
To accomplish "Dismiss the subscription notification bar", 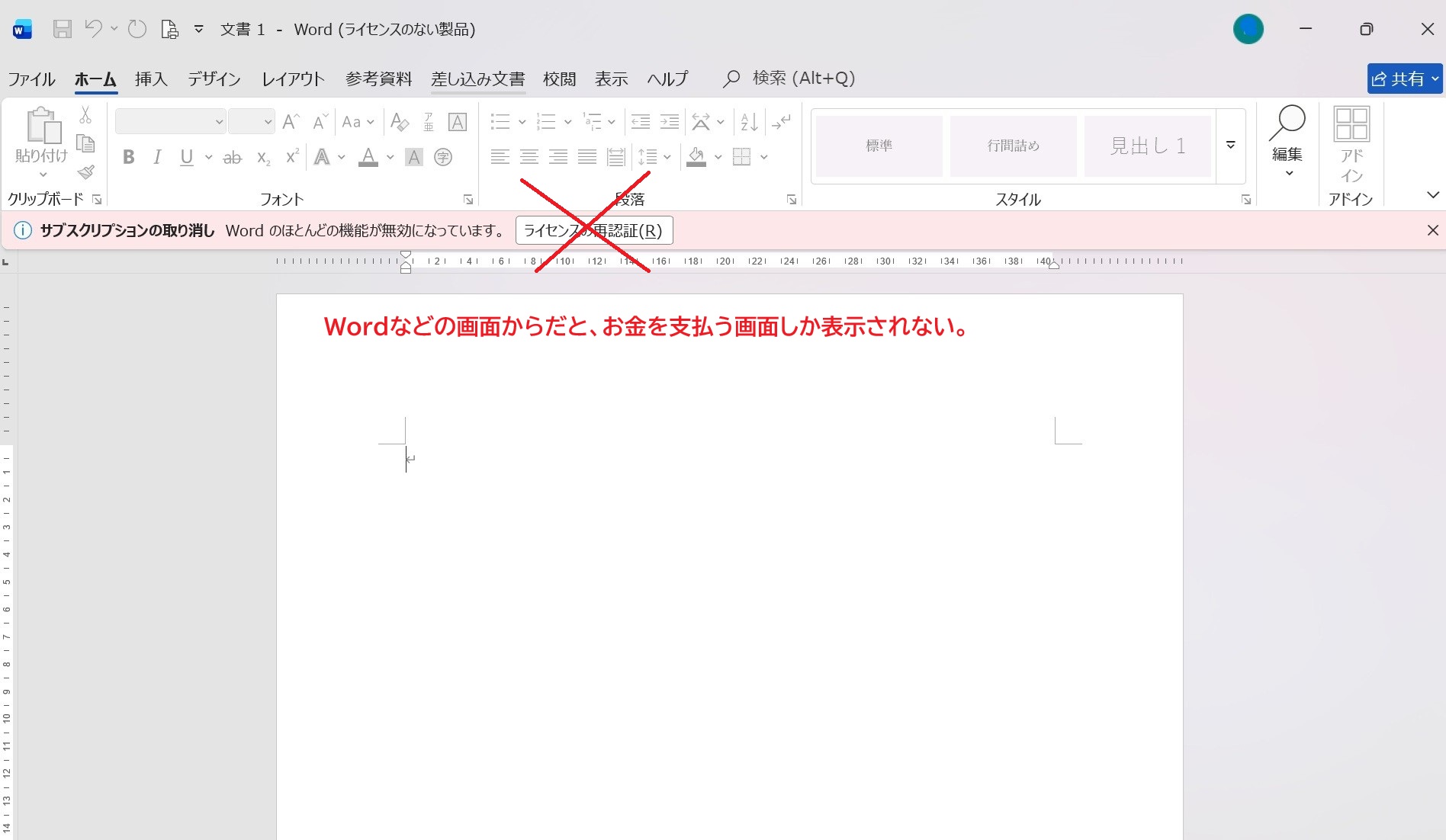I will tap(1432, 230).
